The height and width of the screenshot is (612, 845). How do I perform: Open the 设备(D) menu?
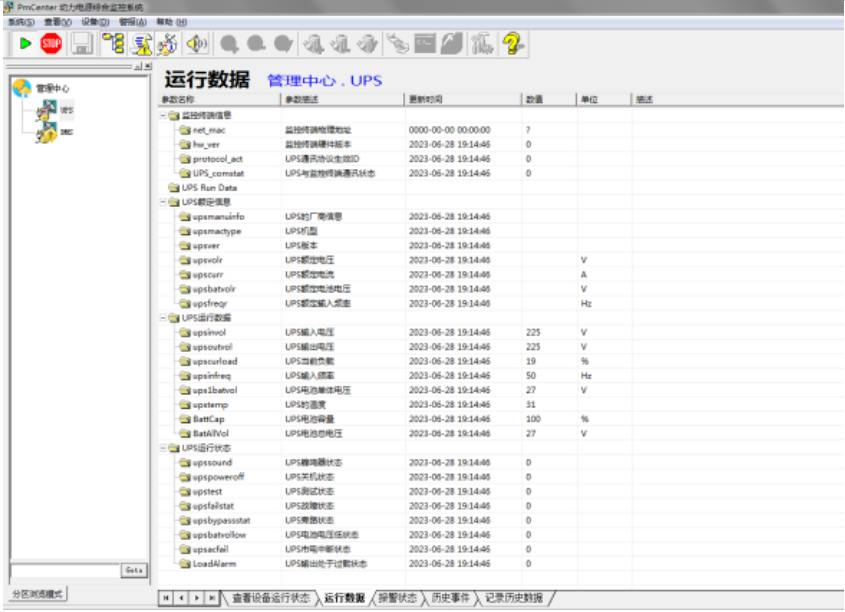pyautogui.click(x=95, y=21)
